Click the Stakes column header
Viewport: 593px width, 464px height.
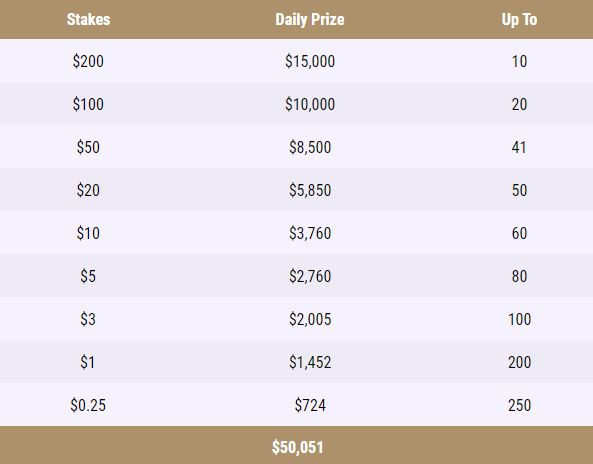point(88,19)
